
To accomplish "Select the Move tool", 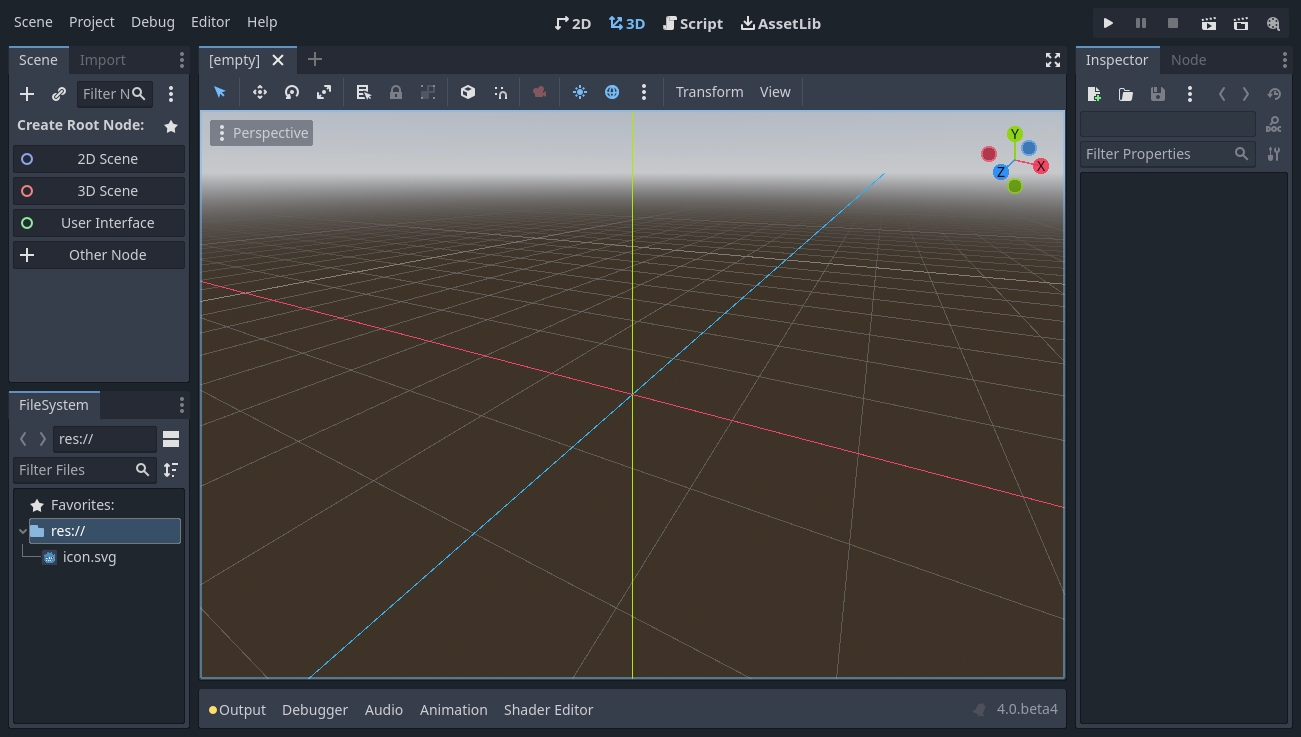I will click(259, 92).
